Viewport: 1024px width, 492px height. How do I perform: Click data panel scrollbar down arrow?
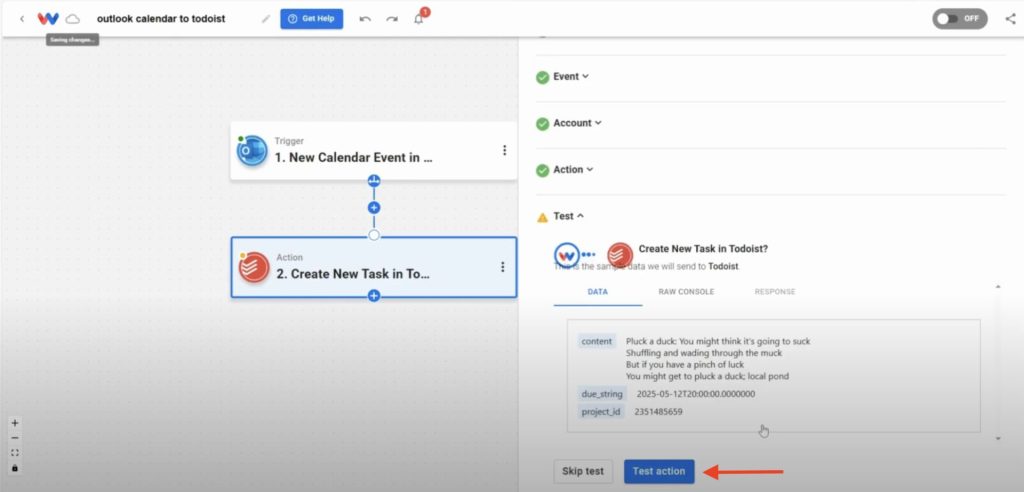pyautogui.click(x=997, y=438)
